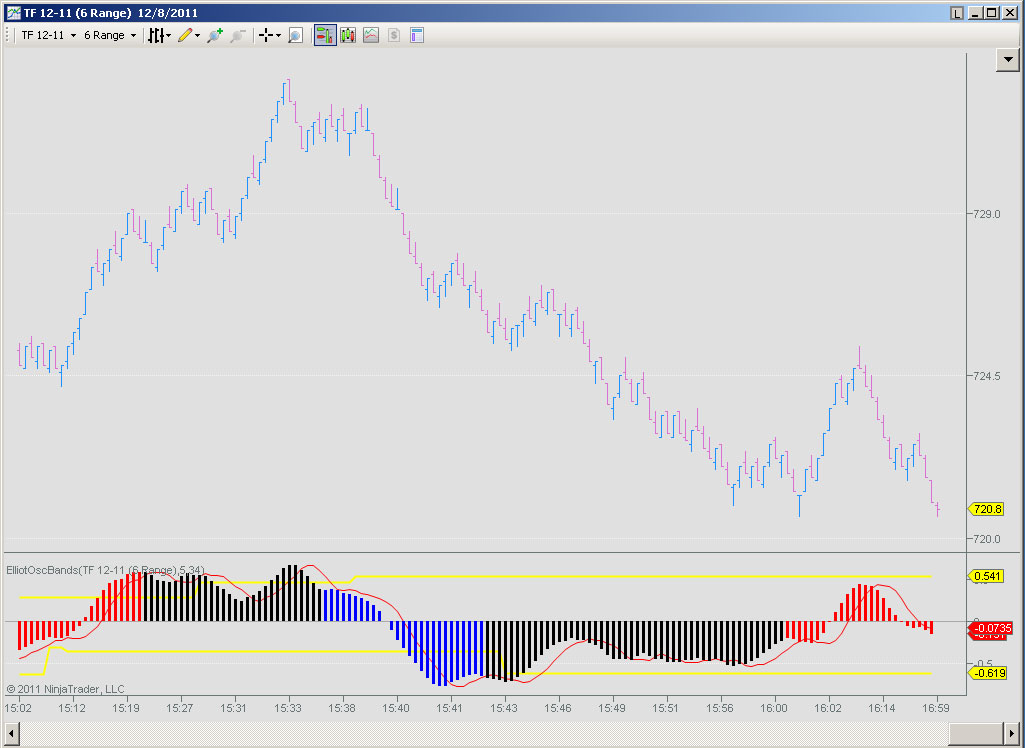Click the right scroll arrow of horizontal scrollbar
The image size is (1025, 748).
point(1011,733)
